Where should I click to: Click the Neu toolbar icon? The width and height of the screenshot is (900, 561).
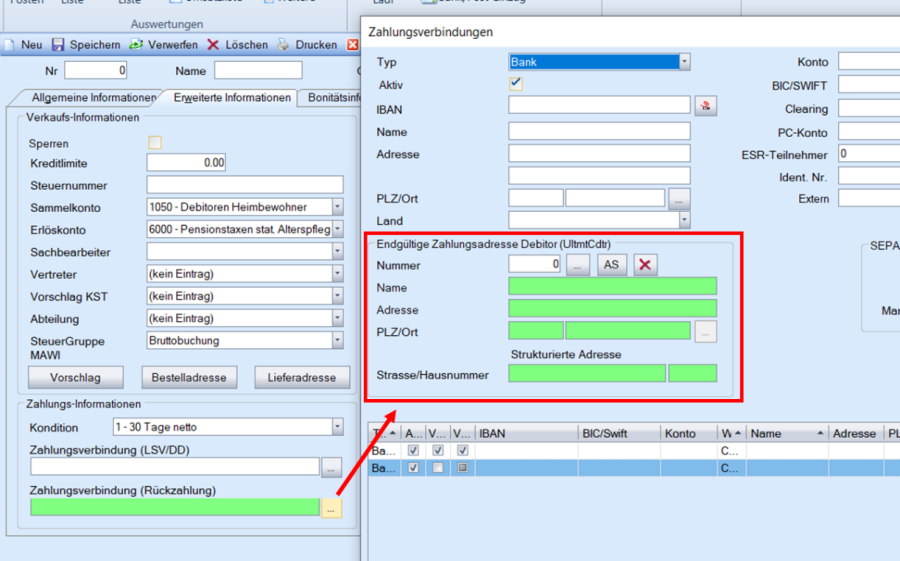coord(10,45)
